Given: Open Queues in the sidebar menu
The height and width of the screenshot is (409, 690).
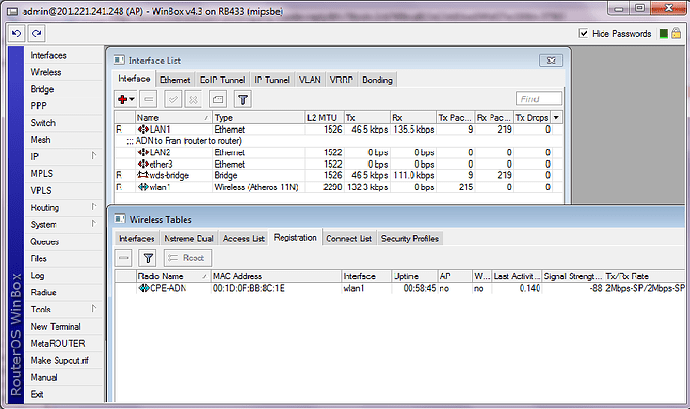Looking at the screenshot, I should click(64, 242).
